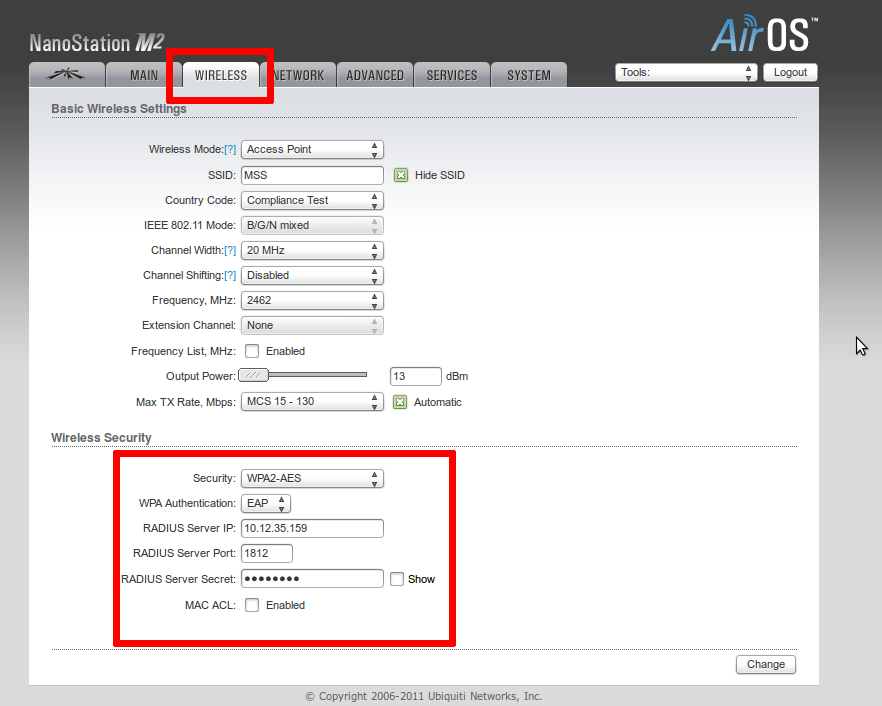Open Wireless Mode help [?] link

(x=230, y=150)
